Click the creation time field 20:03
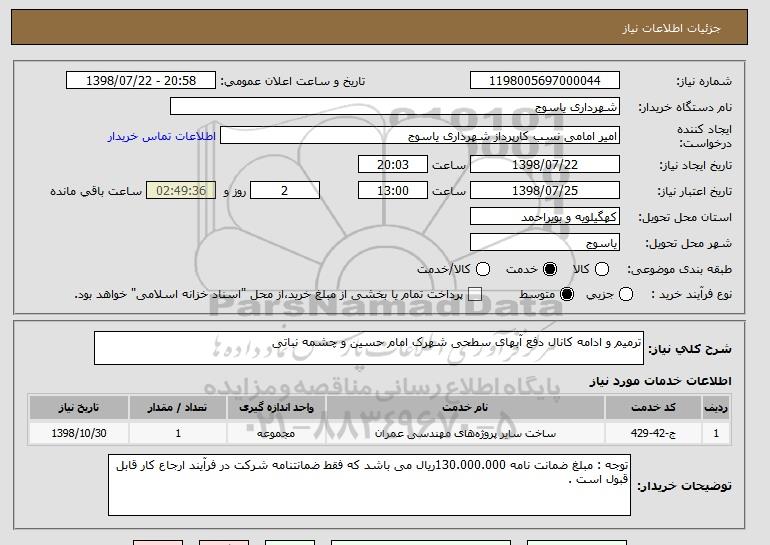 coord(393,164)
